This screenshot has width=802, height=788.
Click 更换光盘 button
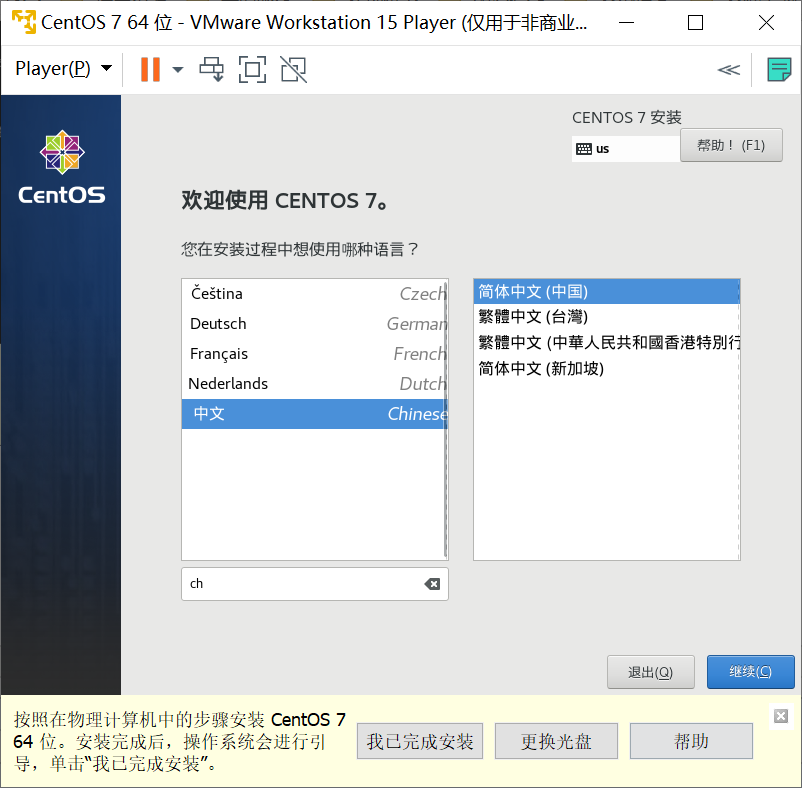click(556, 741)
